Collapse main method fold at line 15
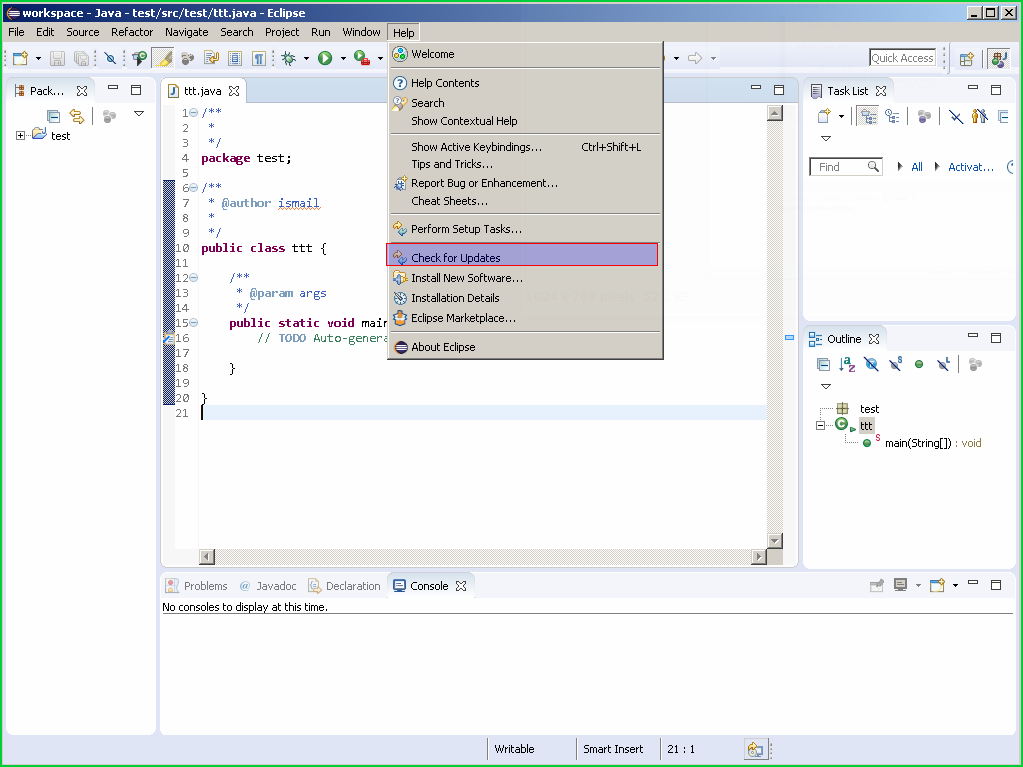 [194, 323]
